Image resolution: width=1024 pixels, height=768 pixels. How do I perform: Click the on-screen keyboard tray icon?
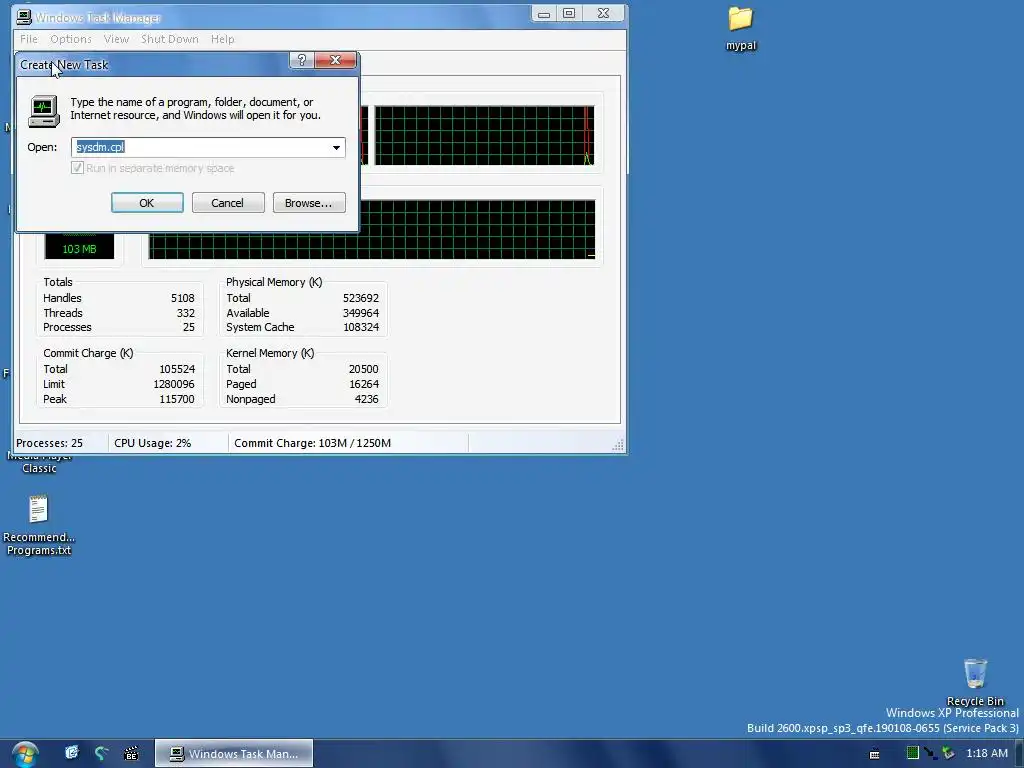874,754
